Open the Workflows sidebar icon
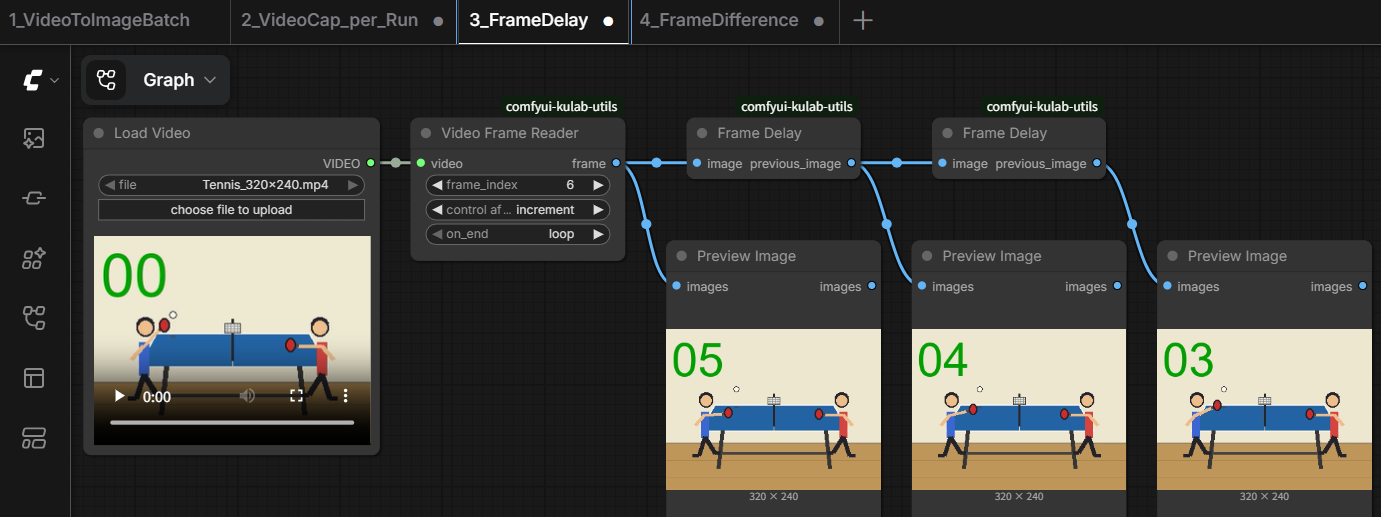1381x517 pixels. pyautogui.click(x=34, y=318)
